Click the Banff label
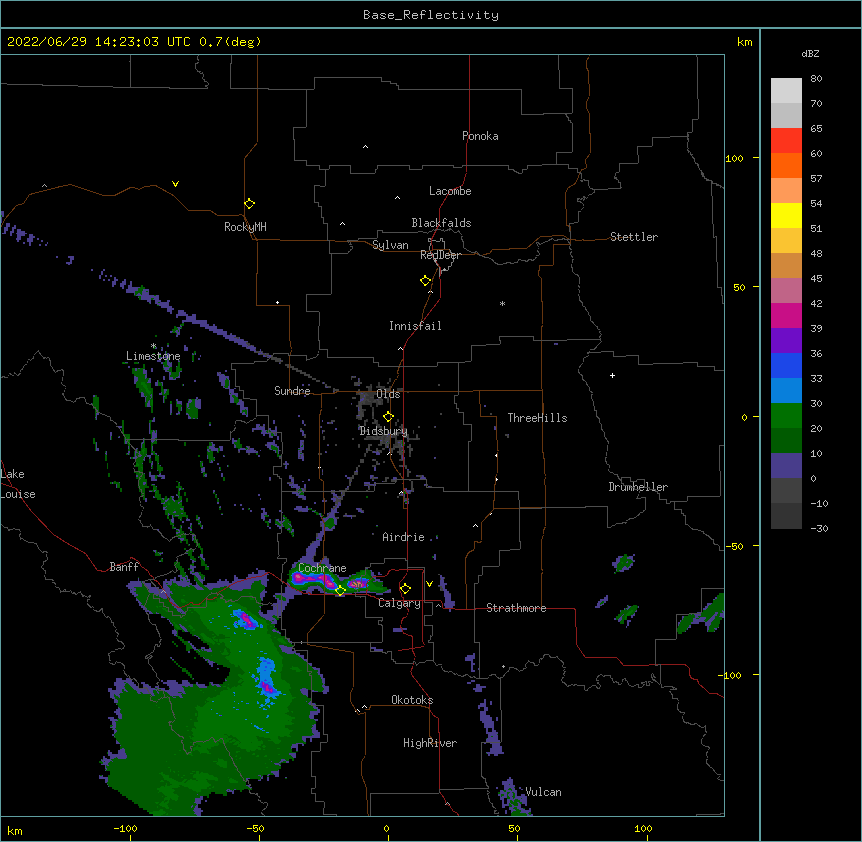The height and width of the screenshot is (842, 862). [124, 567]
